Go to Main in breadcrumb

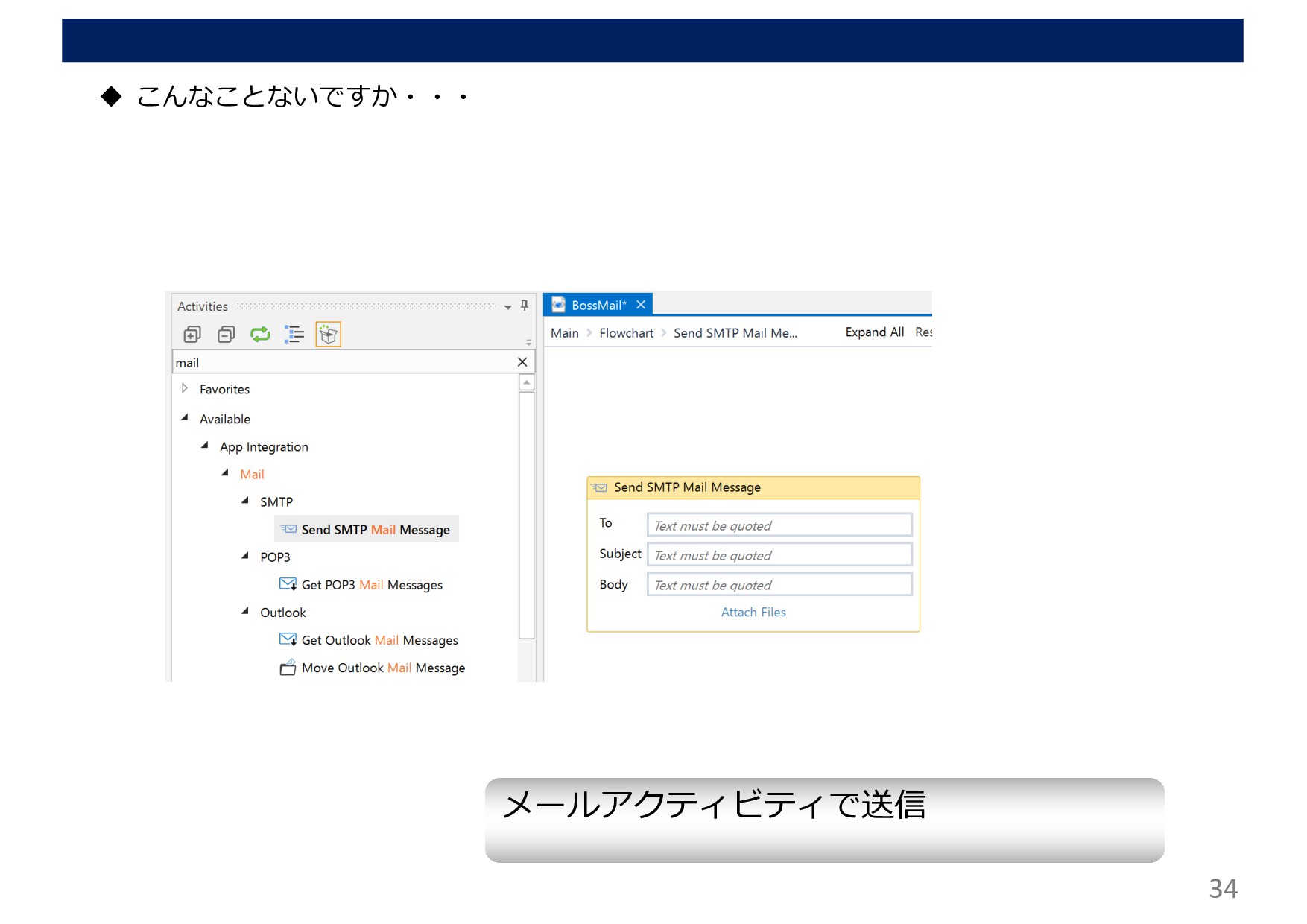click(x=565, y=333)
